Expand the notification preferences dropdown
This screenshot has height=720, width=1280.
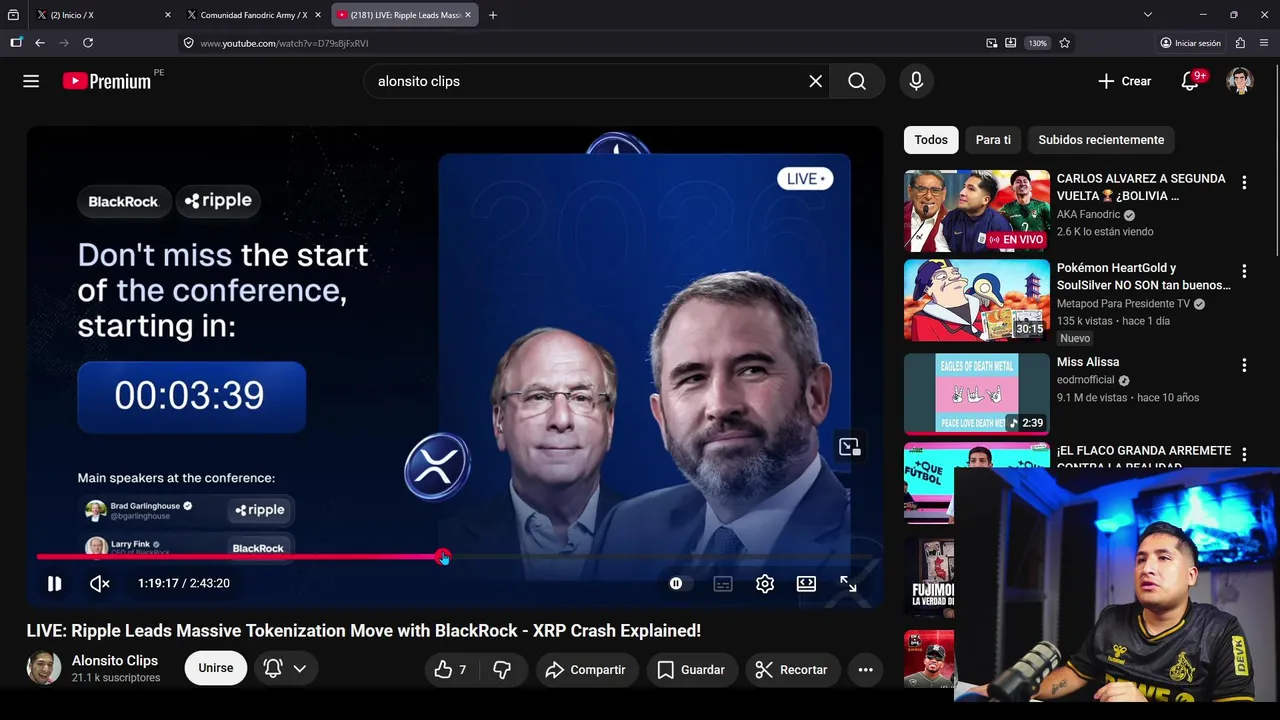[x=285, y=668]
